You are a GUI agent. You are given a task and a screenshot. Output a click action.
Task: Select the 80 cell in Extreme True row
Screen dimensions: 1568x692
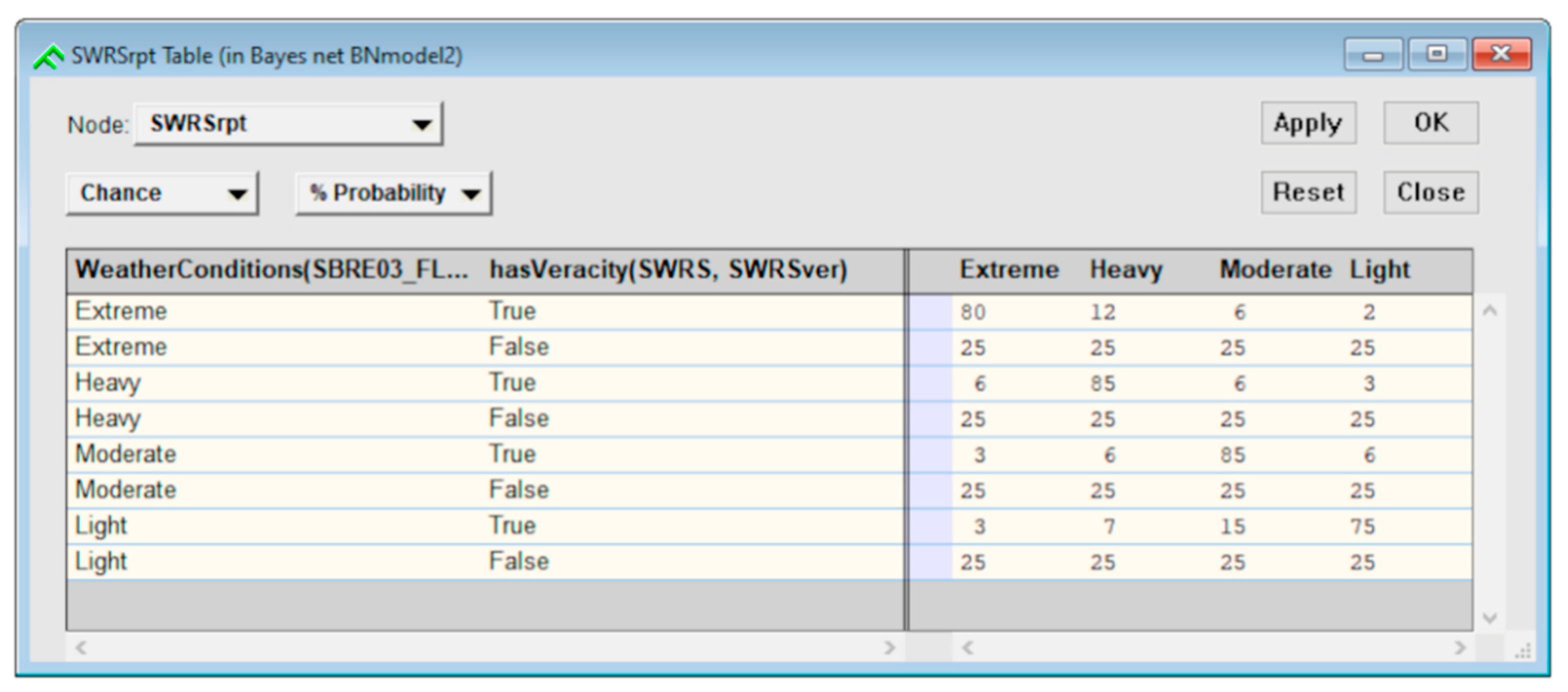tap(972, 312)
